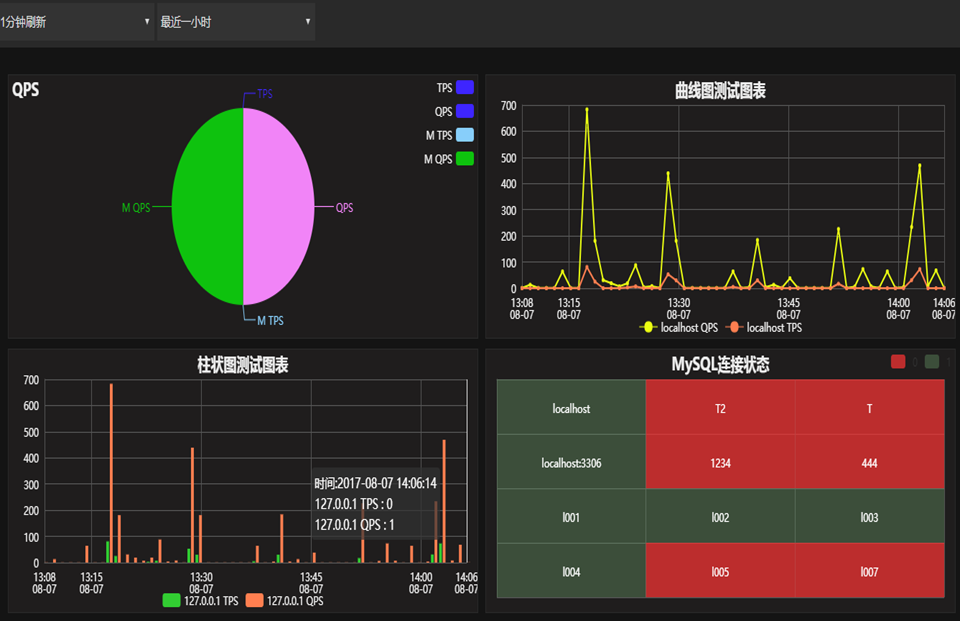Click the 13:45 axis label on the bar chart
This screenshot has height=621, width=960.
(311, 583)
